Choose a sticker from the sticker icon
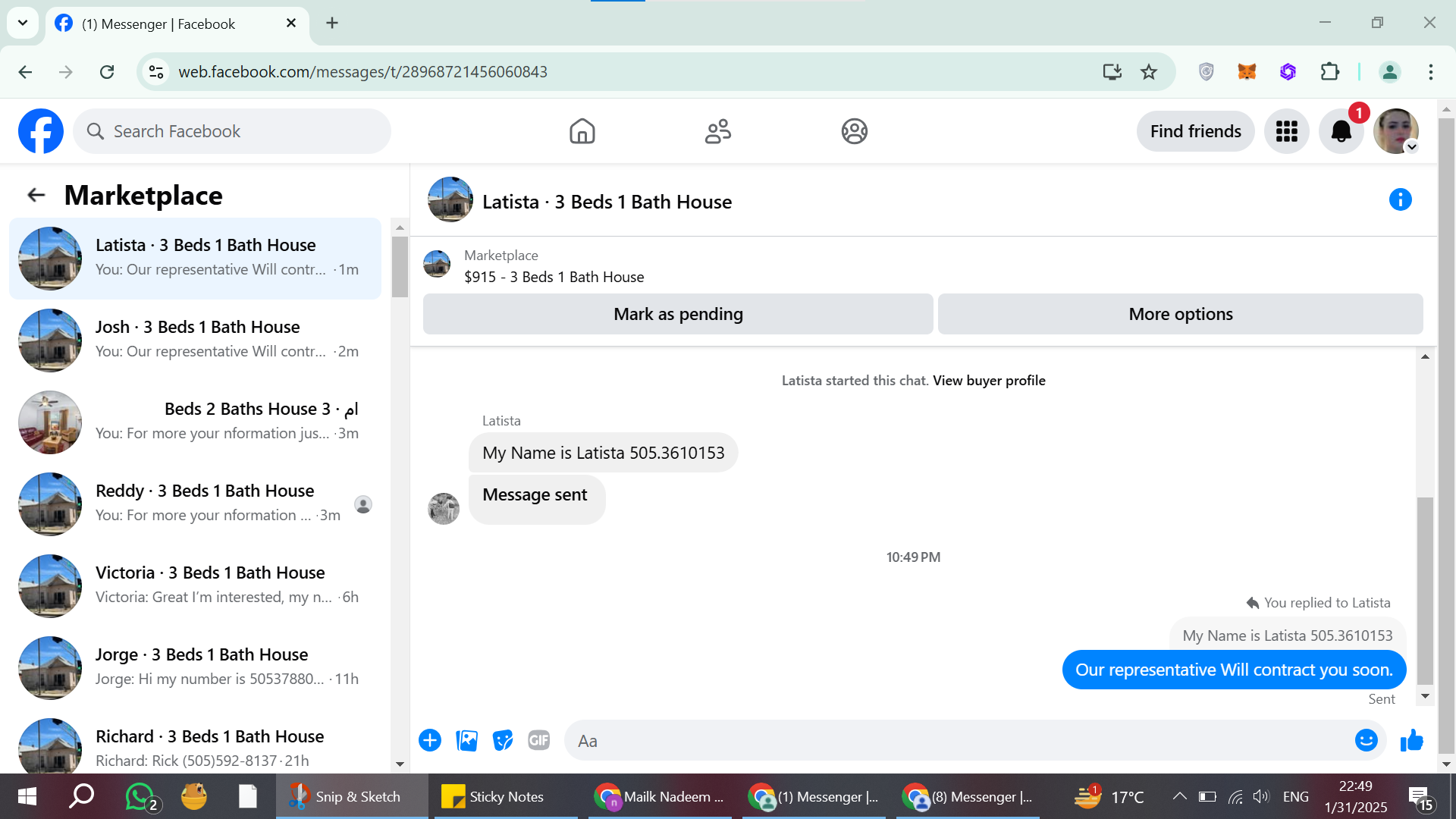The image size is (1456, 819). click(x=503, y=740)
